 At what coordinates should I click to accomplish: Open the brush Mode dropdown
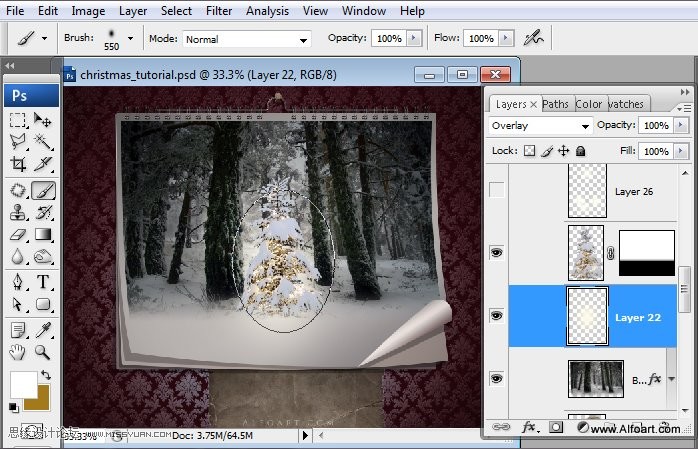303,40
